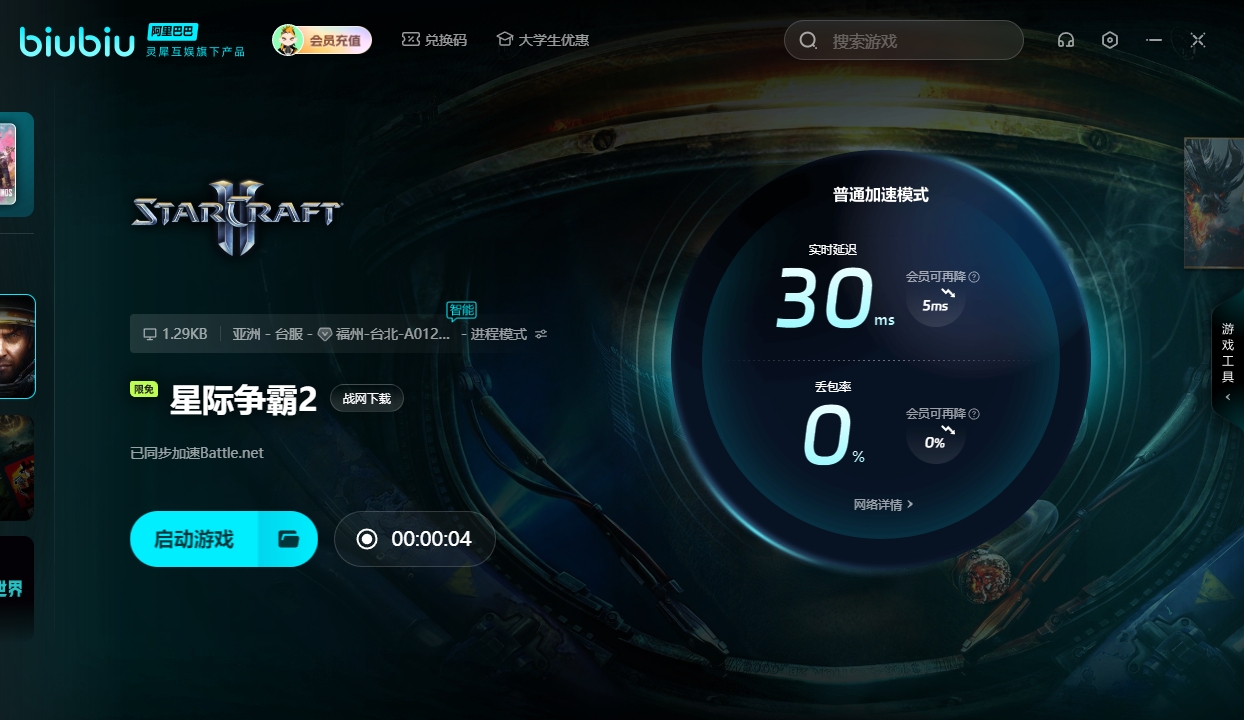Open the 亚洲 - 台服 region selector
This screenshot has height=720, width=1244.
[267, 334]
